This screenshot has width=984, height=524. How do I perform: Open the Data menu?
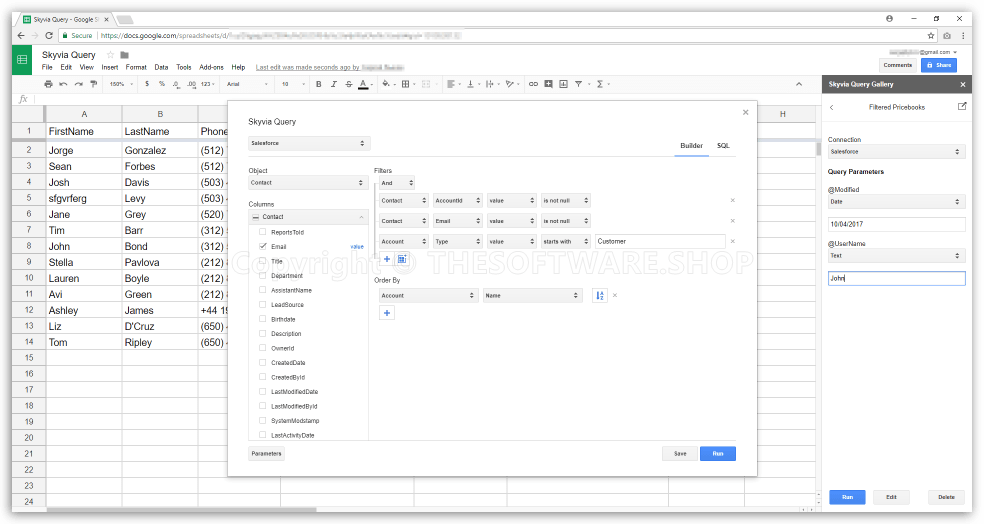161,67
